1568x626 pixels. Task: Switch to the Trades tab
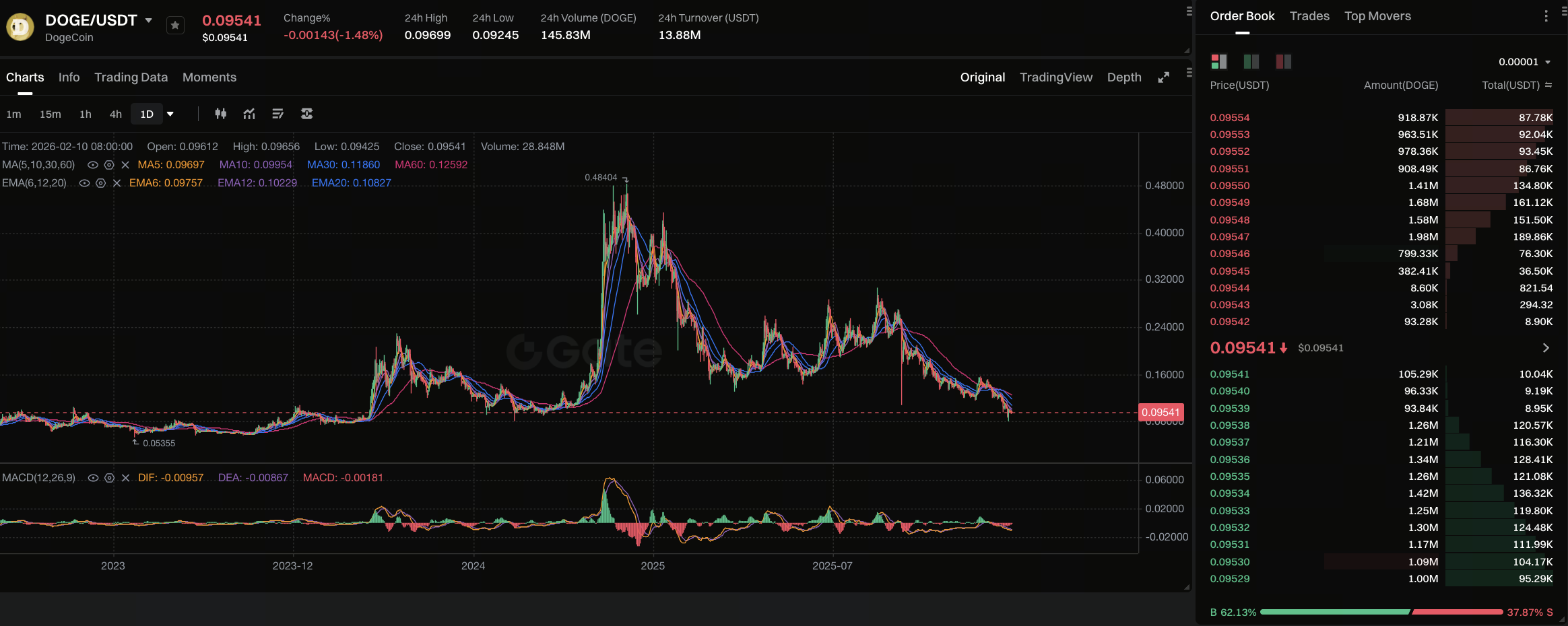pos(1309,15)
